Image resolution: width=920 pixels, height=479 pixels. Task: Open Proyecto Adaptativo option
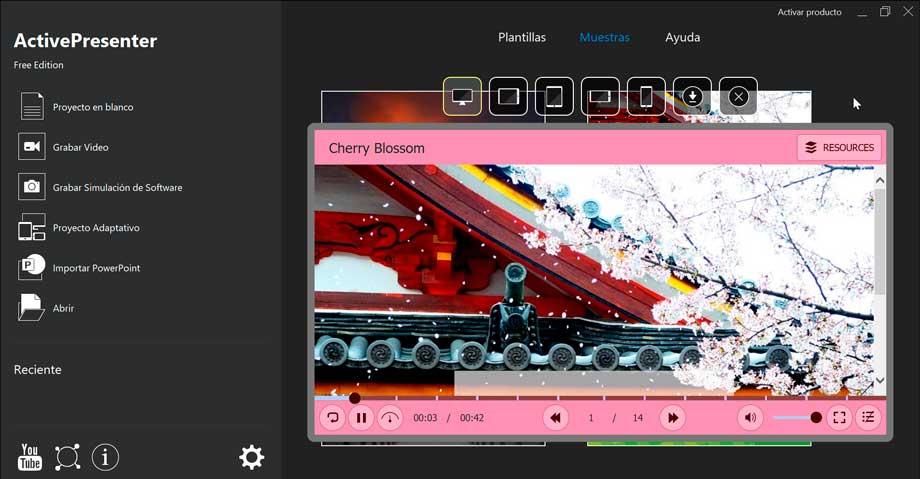pyautogui.click(x=79, y=228)
